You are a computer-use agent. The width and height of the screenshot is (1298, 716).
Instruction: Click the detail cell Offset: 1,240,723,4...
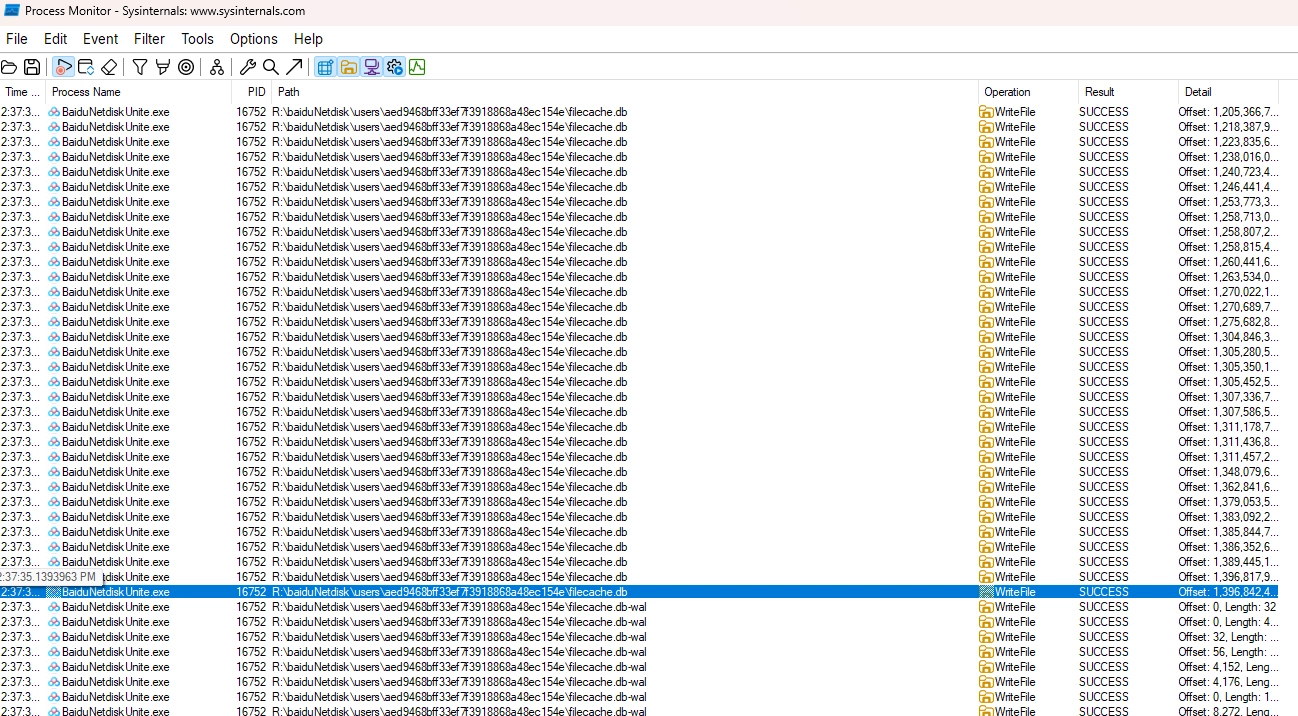tap(1228, 172)
